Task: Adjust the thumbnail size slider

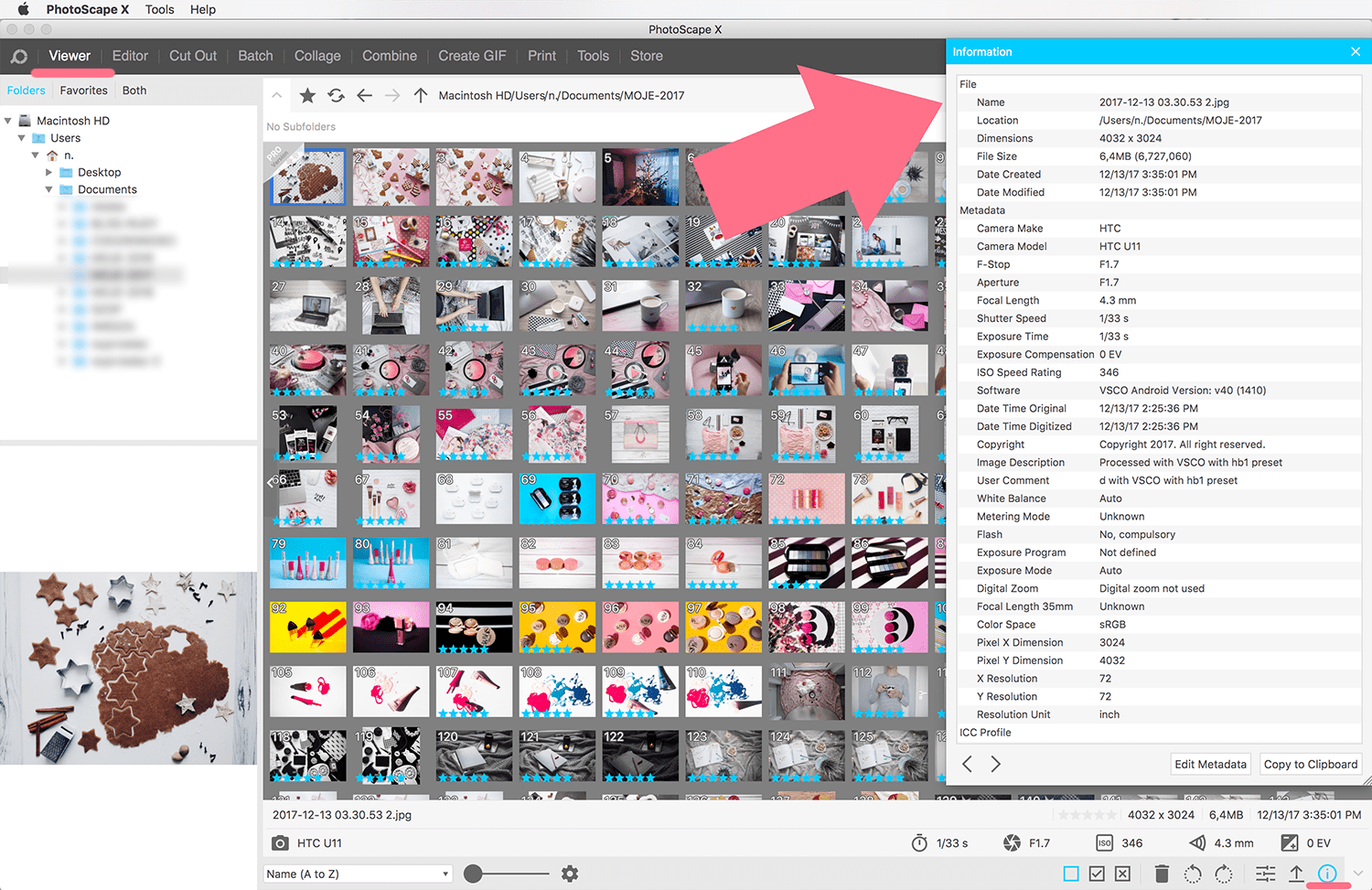Action: [473, 874]
